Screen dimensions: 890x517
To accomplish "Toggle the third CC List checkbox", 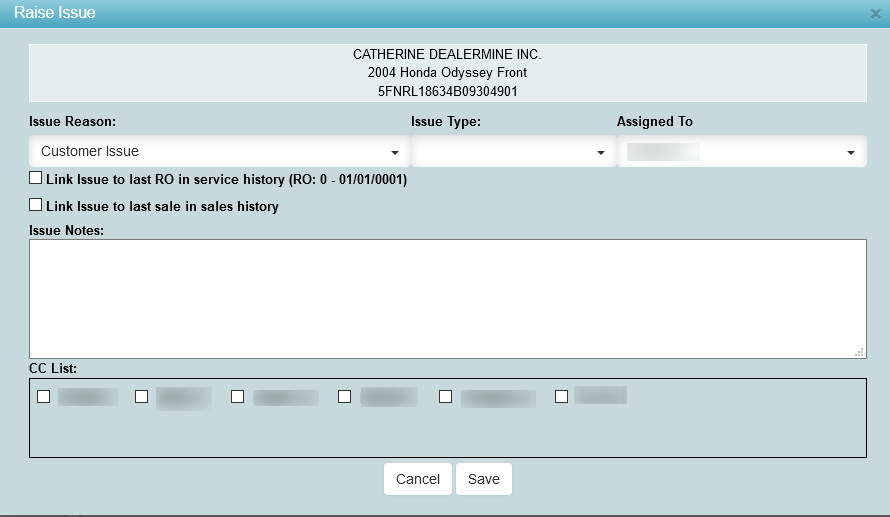I will point(237,397).
